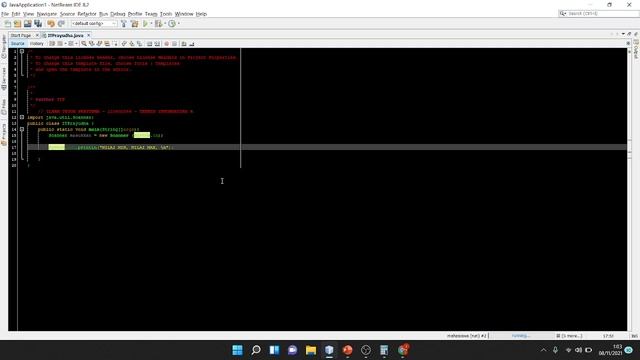
Task: Show hidden icons in the system tray
Action: coord(543,350)
